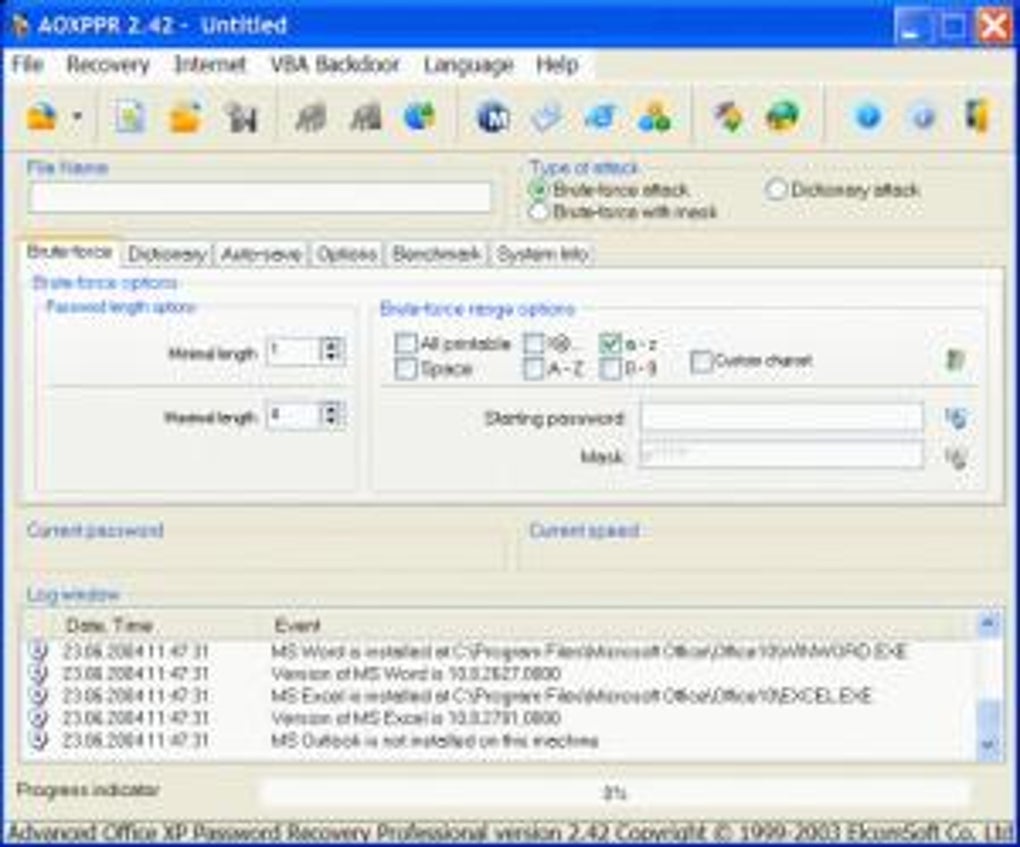Click the File Name input field
This screenshot has width=1020, height=847.
(x=260, y=197)
